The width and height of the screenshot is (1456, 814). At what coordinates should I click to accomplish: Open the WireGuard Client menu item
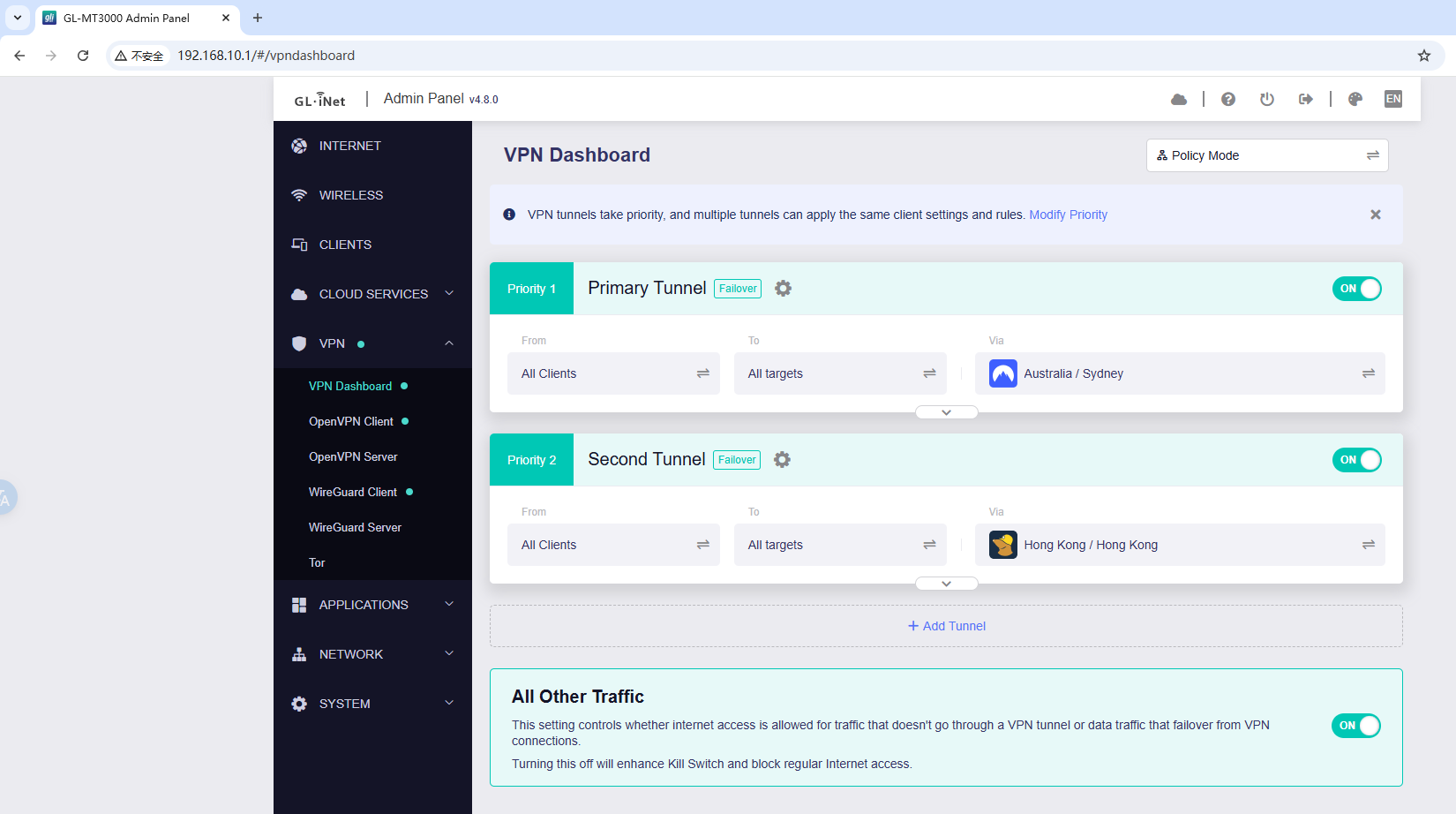[x=353, y=492]
